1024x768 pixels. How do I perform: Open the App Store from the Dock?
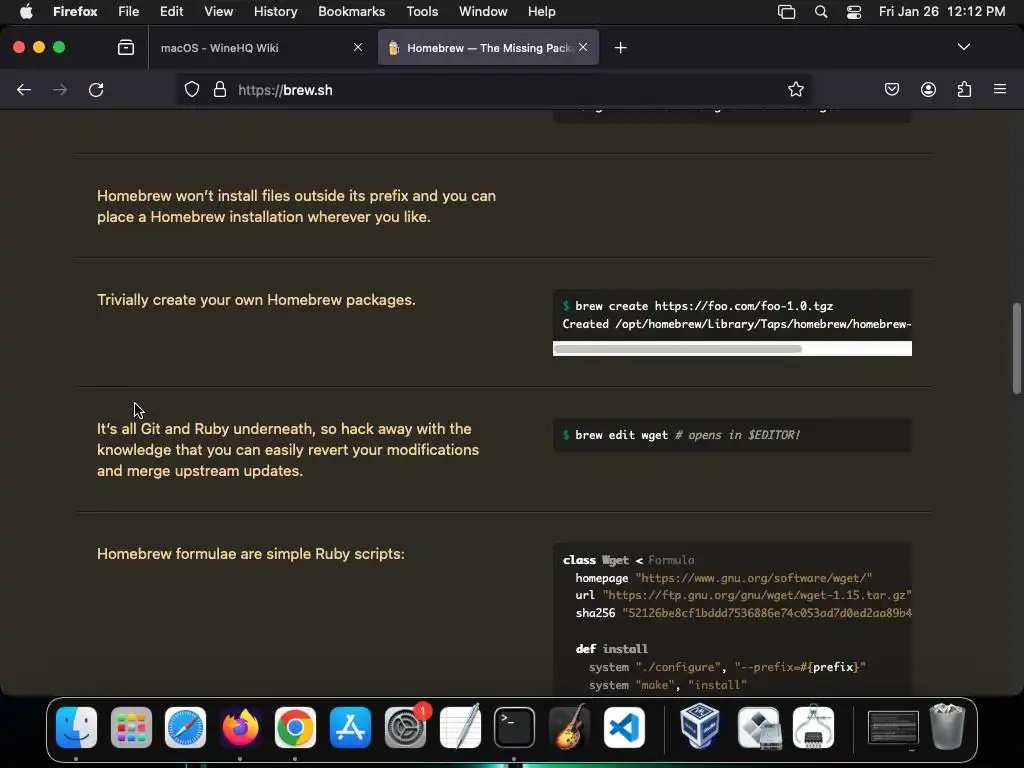[x=350, y=728]
